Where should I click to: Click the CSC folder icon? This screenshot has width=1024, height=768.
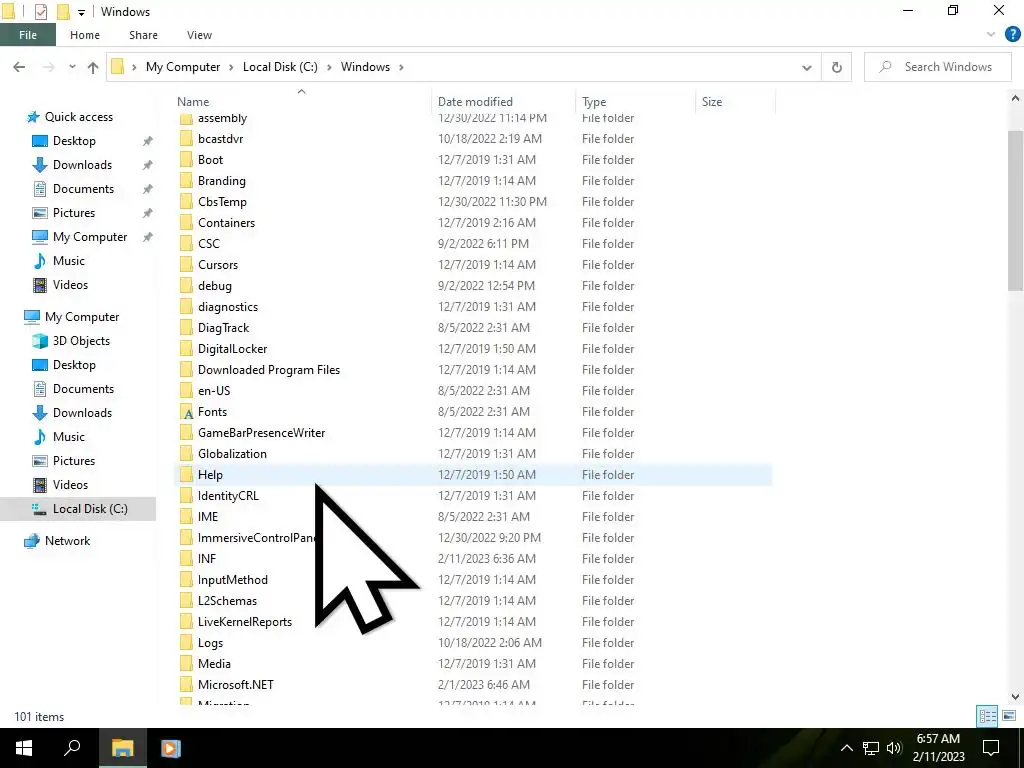tap(186, 244)
